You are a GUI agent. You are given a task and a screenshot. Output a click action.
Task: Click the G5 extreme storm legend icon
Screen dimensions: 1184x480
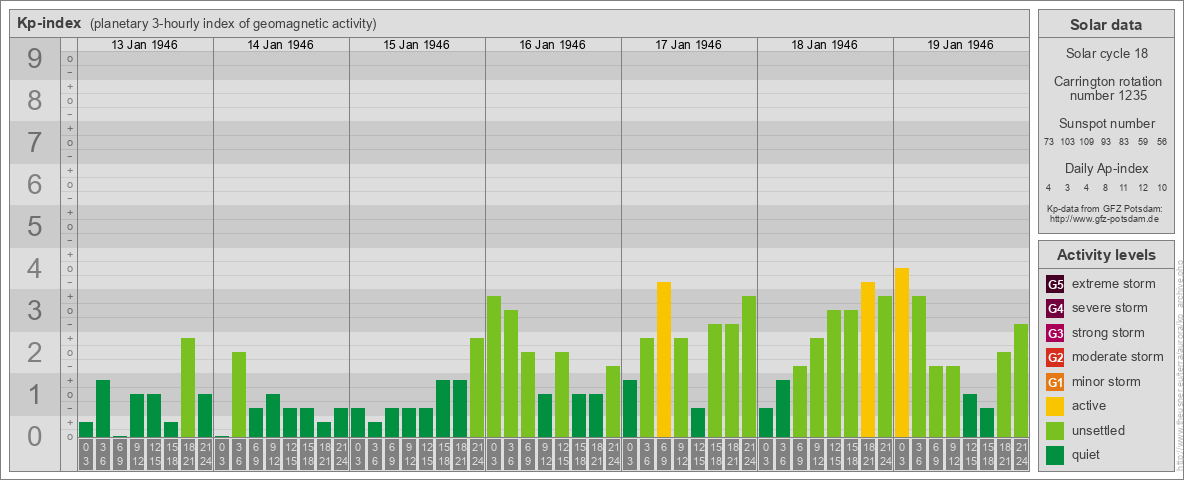point(1055,285)
